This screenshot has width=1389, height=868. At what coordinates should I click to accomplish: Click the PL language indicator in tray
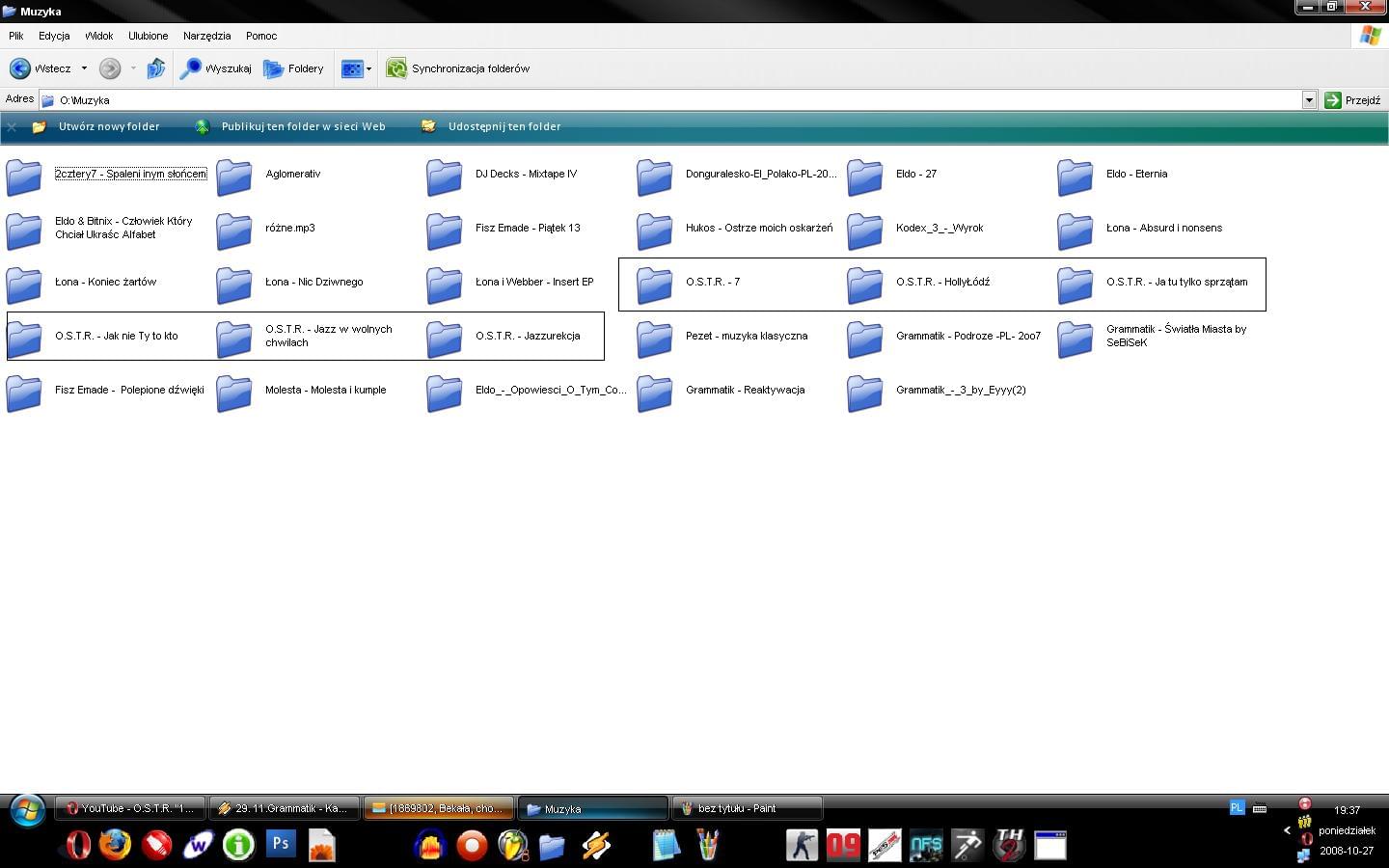click(x=1238, y=808)
